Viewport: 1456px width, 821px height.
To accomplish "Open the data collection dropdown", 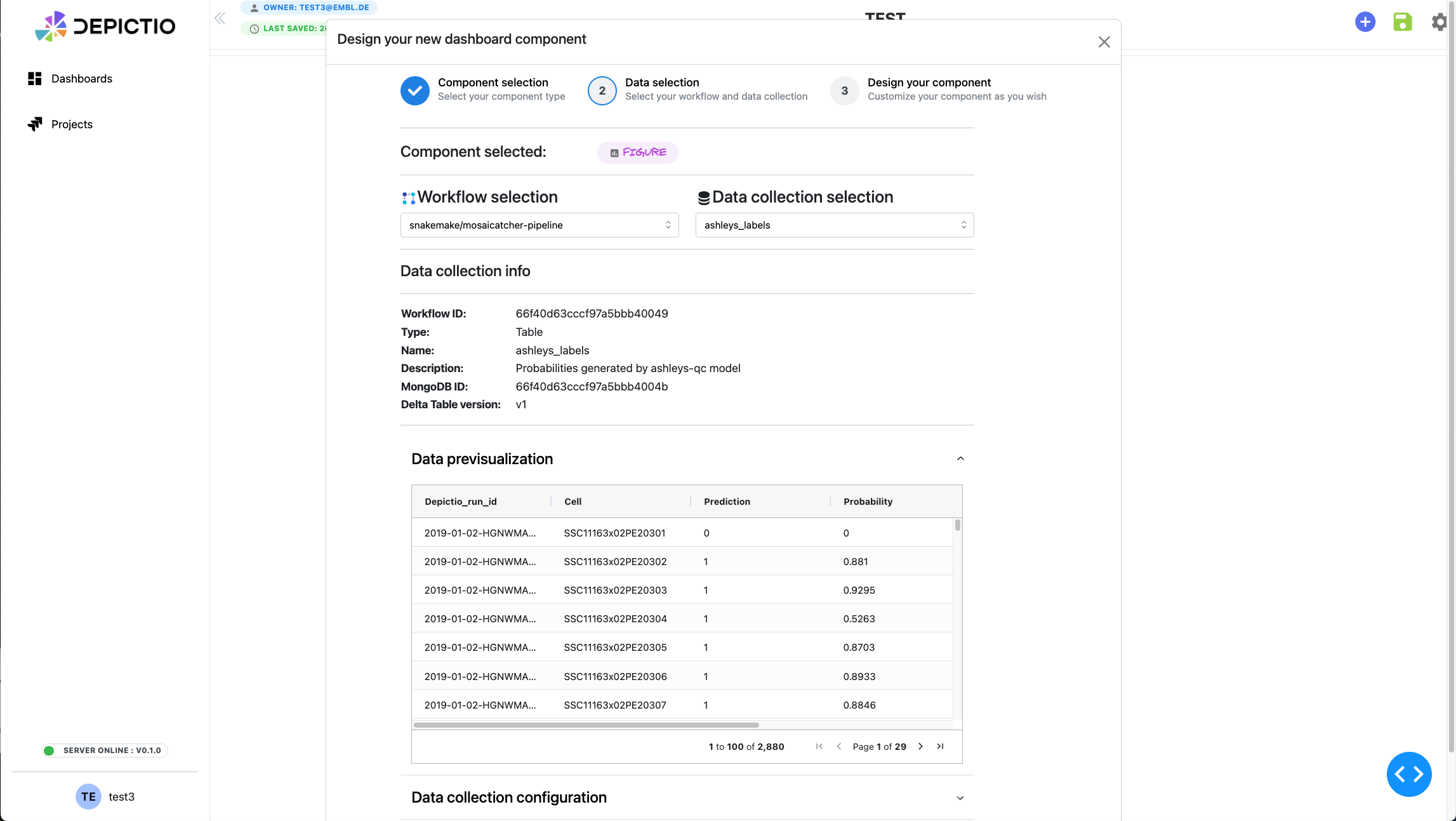I will pos(835,225).
